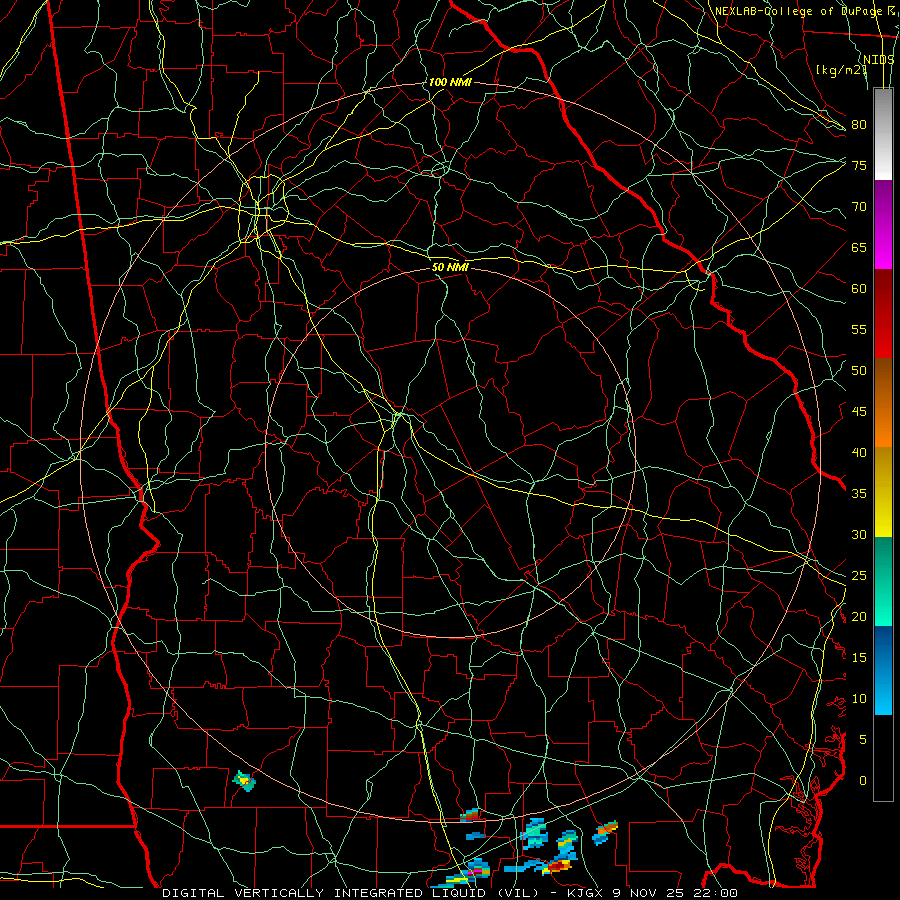Pick the brown-orange segment of the color bar

click(x=883, y=403)
